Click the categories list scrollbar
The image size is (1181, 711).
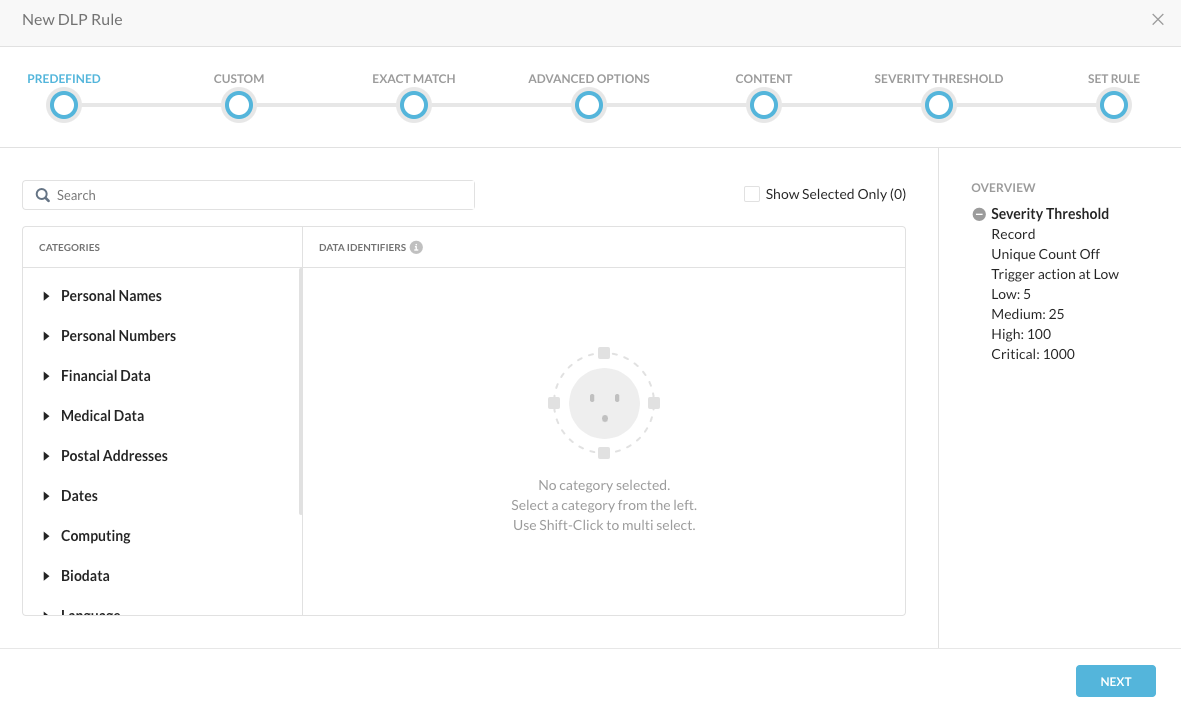pos(300,392)
